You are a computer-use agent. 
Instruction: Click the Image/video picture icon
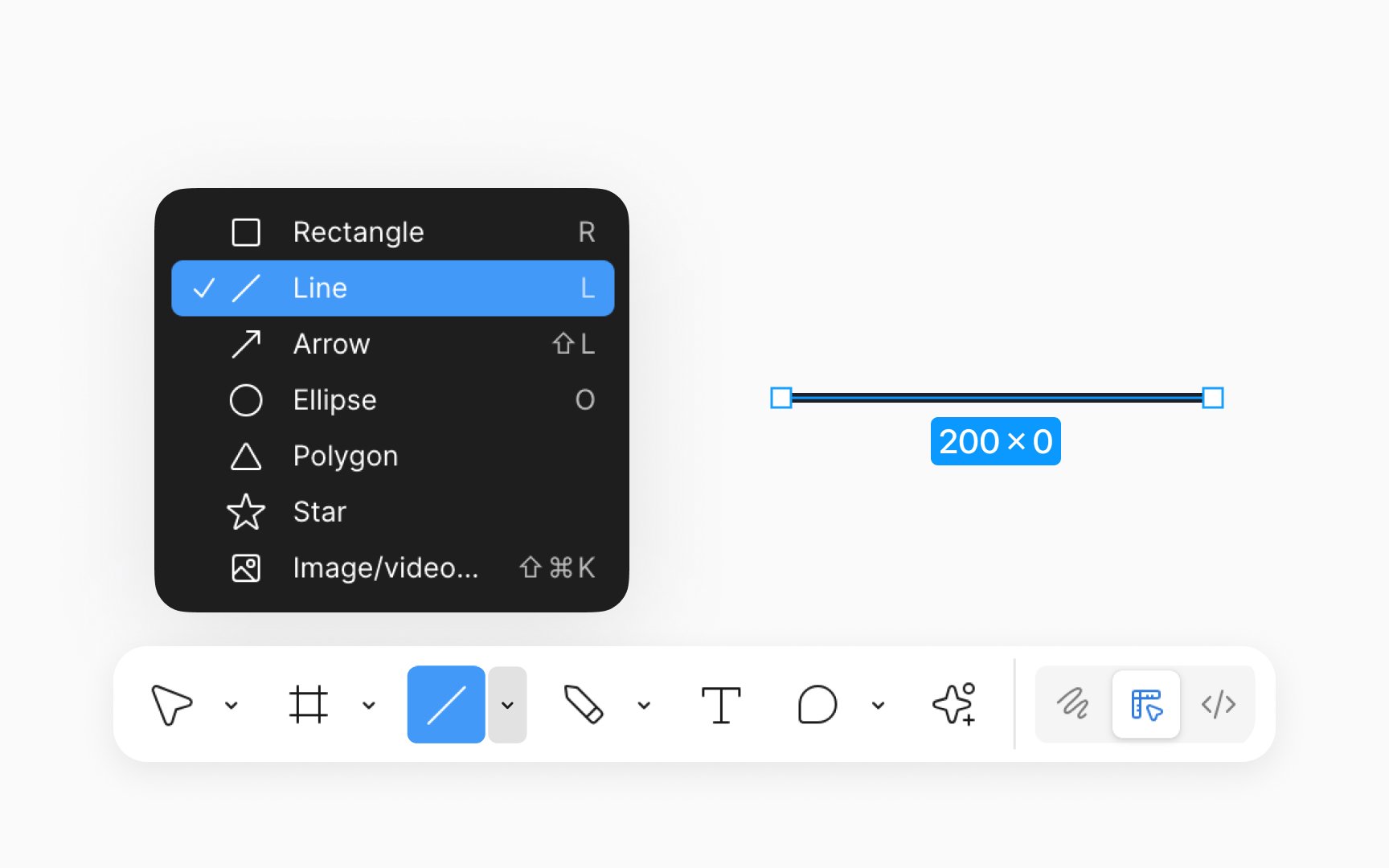point(246,568)
